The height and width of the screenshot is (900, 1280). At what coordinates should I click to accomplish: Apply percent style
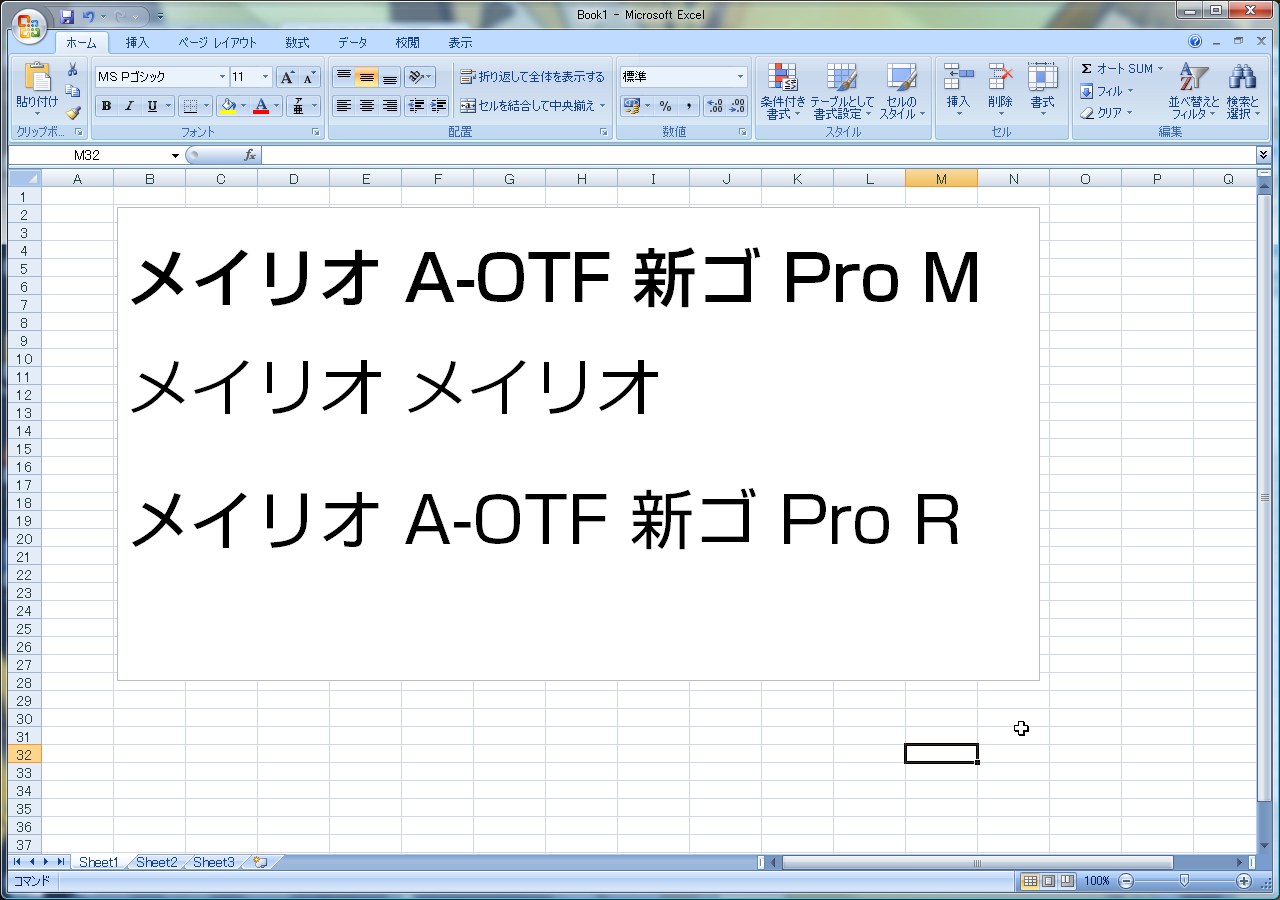(x=665, y=106)
